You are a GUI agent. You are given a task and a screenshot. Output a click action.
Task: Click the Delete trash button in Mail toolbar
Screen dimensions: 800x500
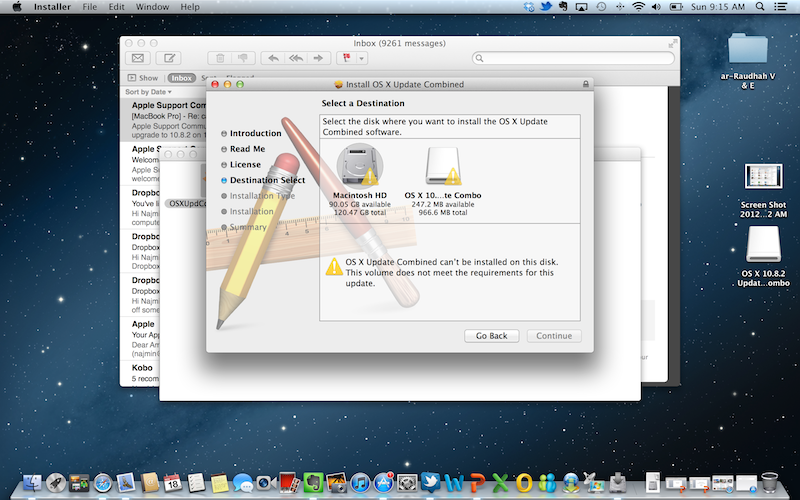(x=220, y=58)
